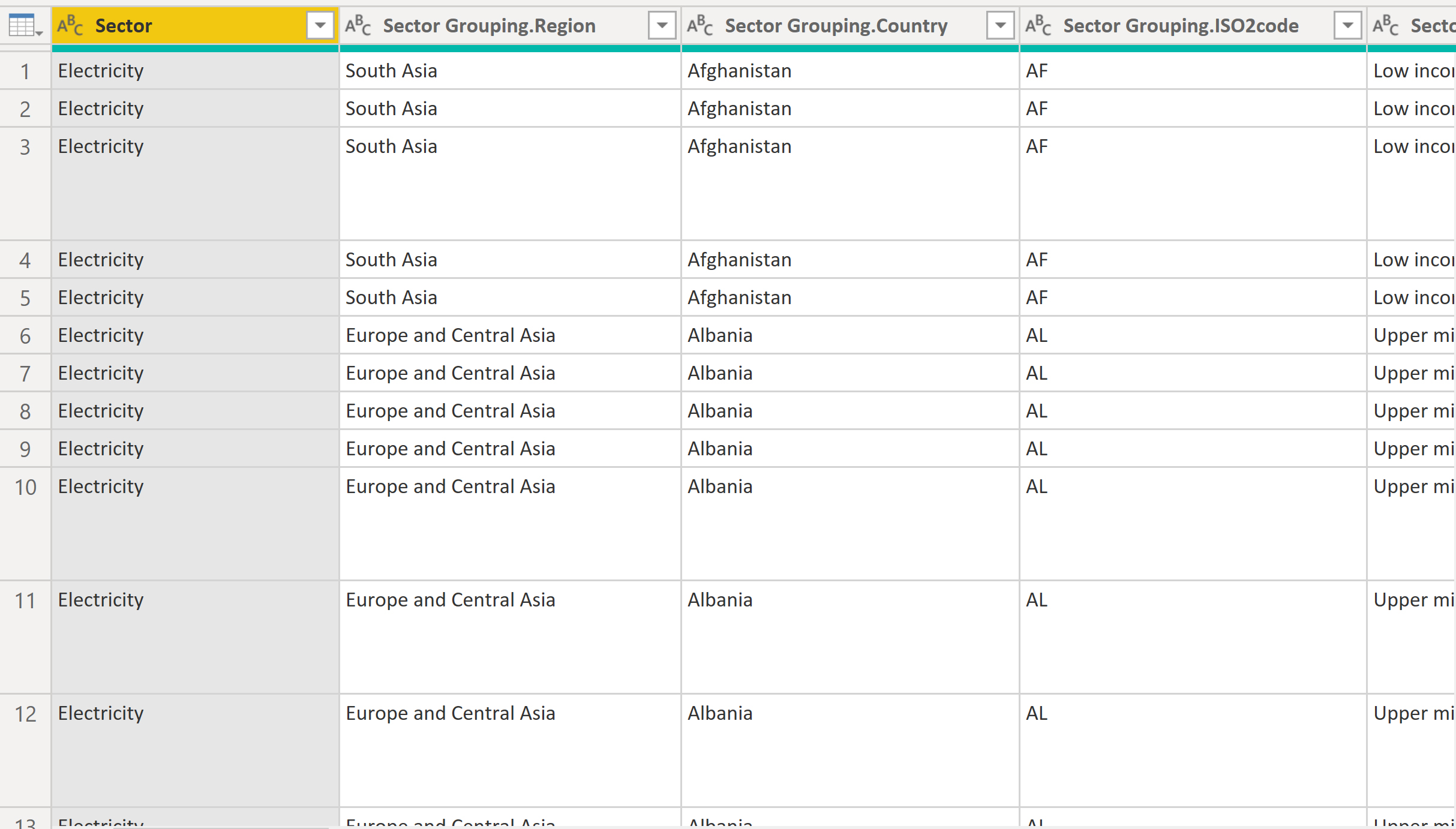
Task: Click the ABC type icon for Sector Grouping.Country
Action: pyautogui.click(x=700, y=26)
